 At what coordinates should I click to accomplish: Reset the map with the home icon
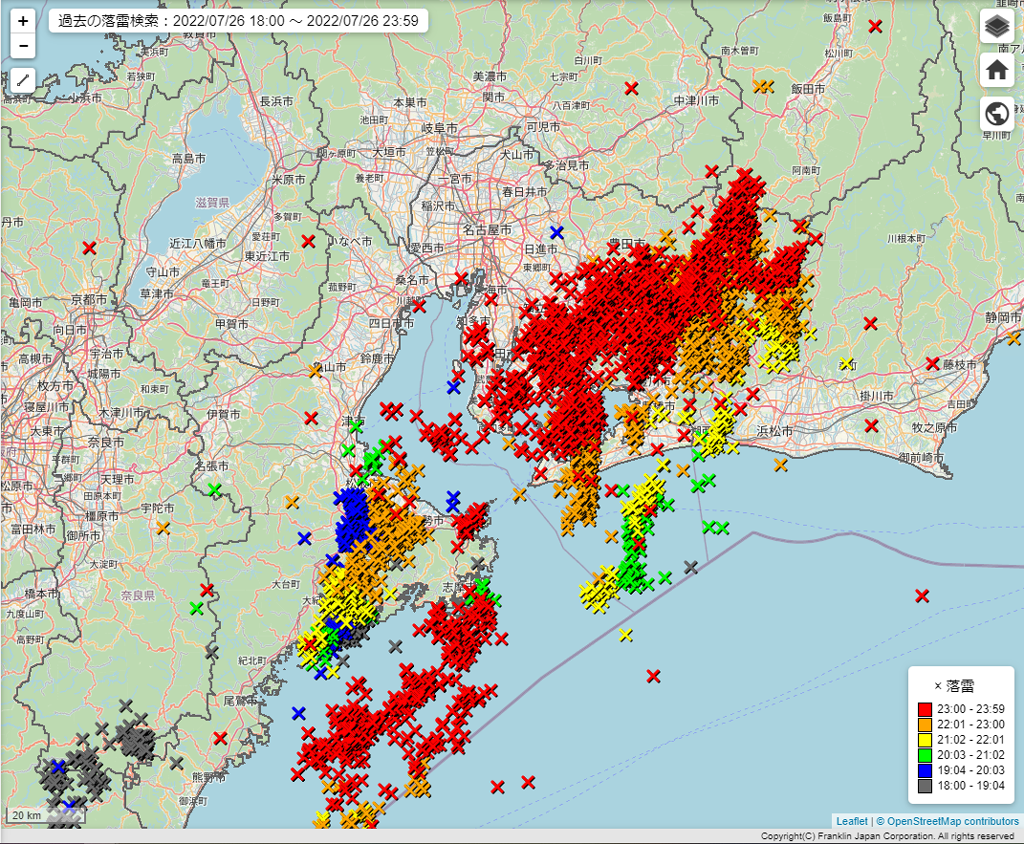(x=996, y=69)
